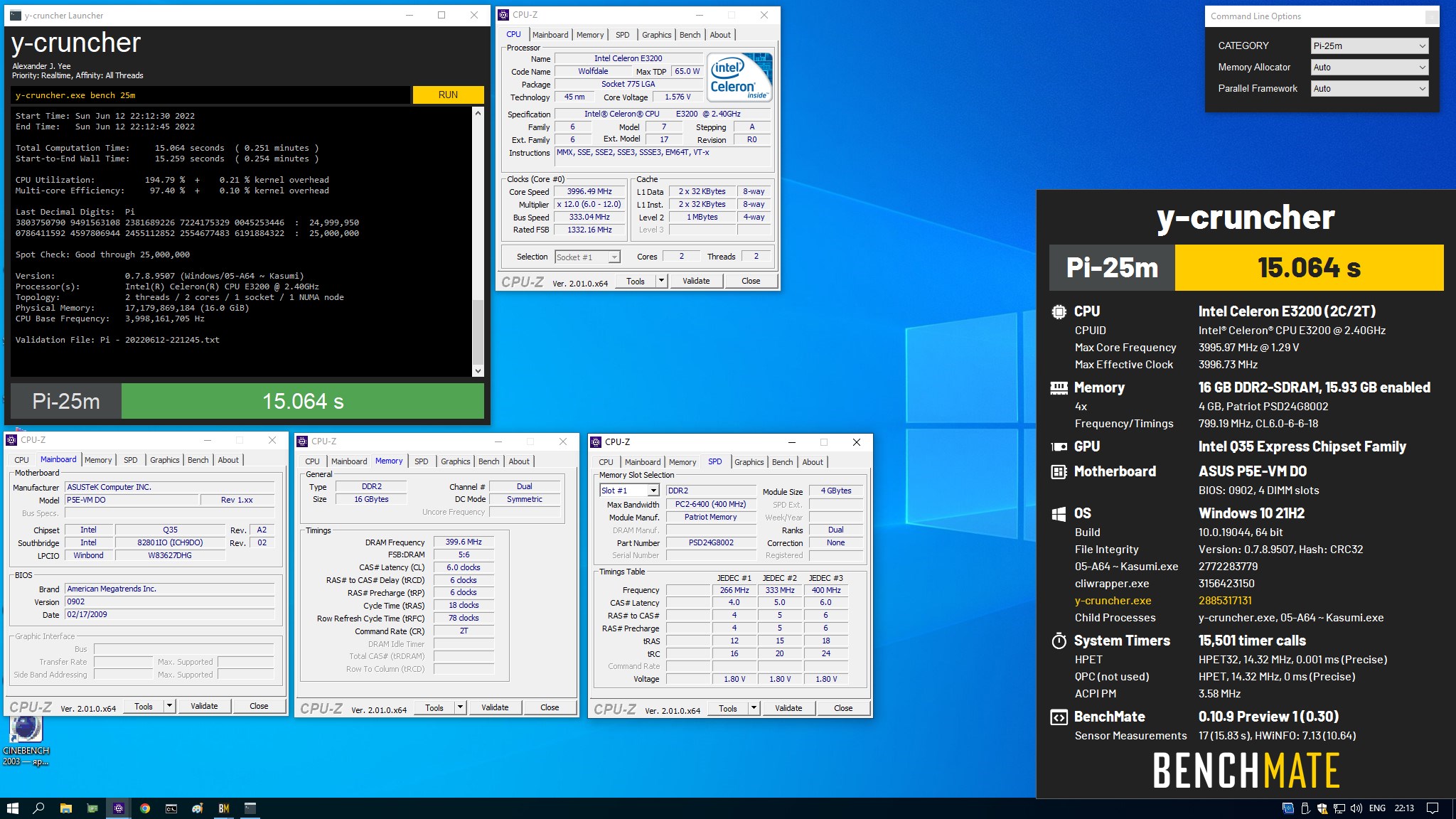Expand Tools arrow in CPU-Z CPU window
Viewport: 1456px width, 819px height.
pos(661,281)
